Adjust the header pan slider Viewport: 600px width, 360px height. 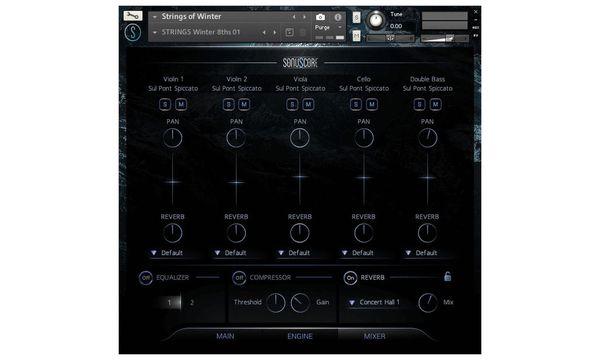pos(390,38)
